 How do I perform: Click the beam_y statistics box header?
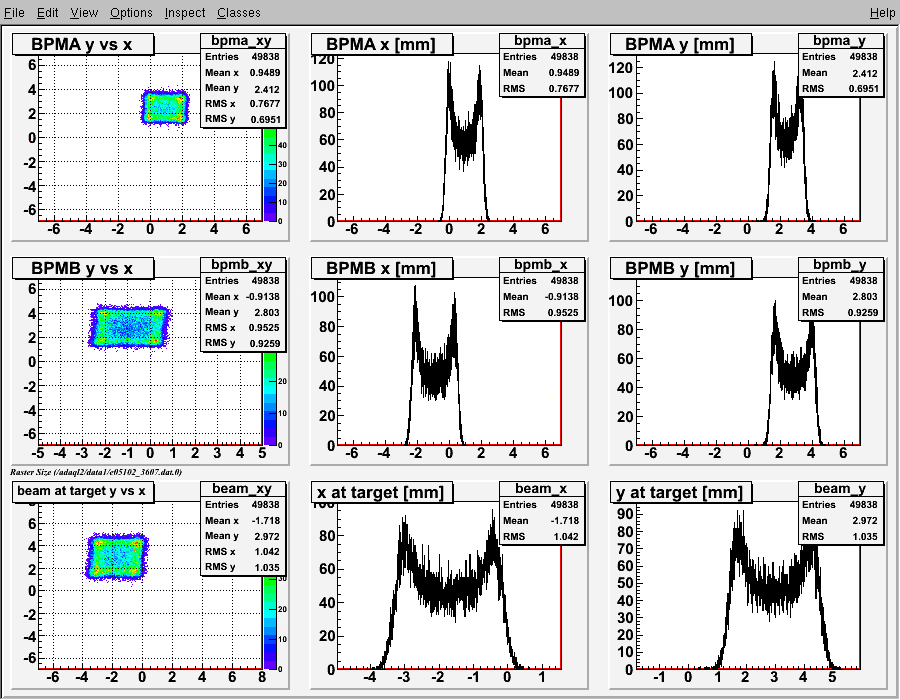pyautogui.click(x=840, y=488)
